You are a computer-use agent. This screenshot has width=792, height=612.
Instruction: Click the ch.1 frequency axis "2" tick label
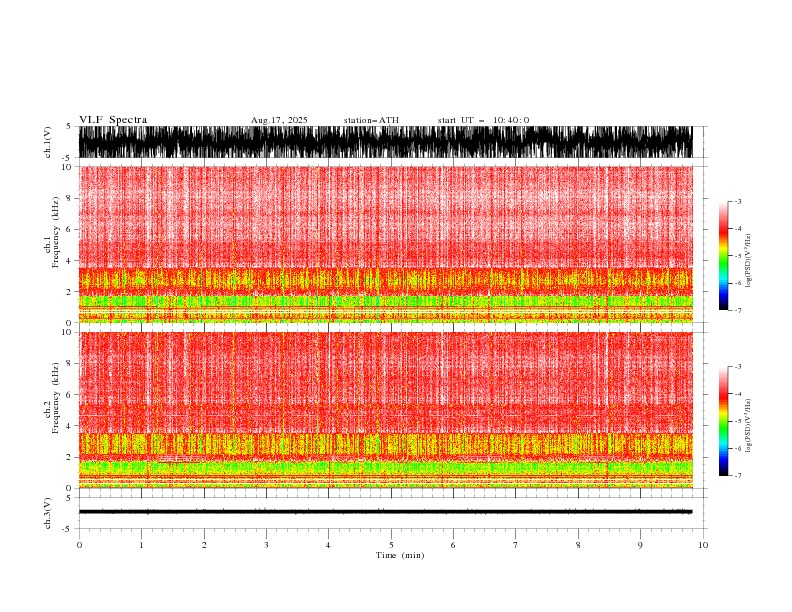[x=69, y=292]
